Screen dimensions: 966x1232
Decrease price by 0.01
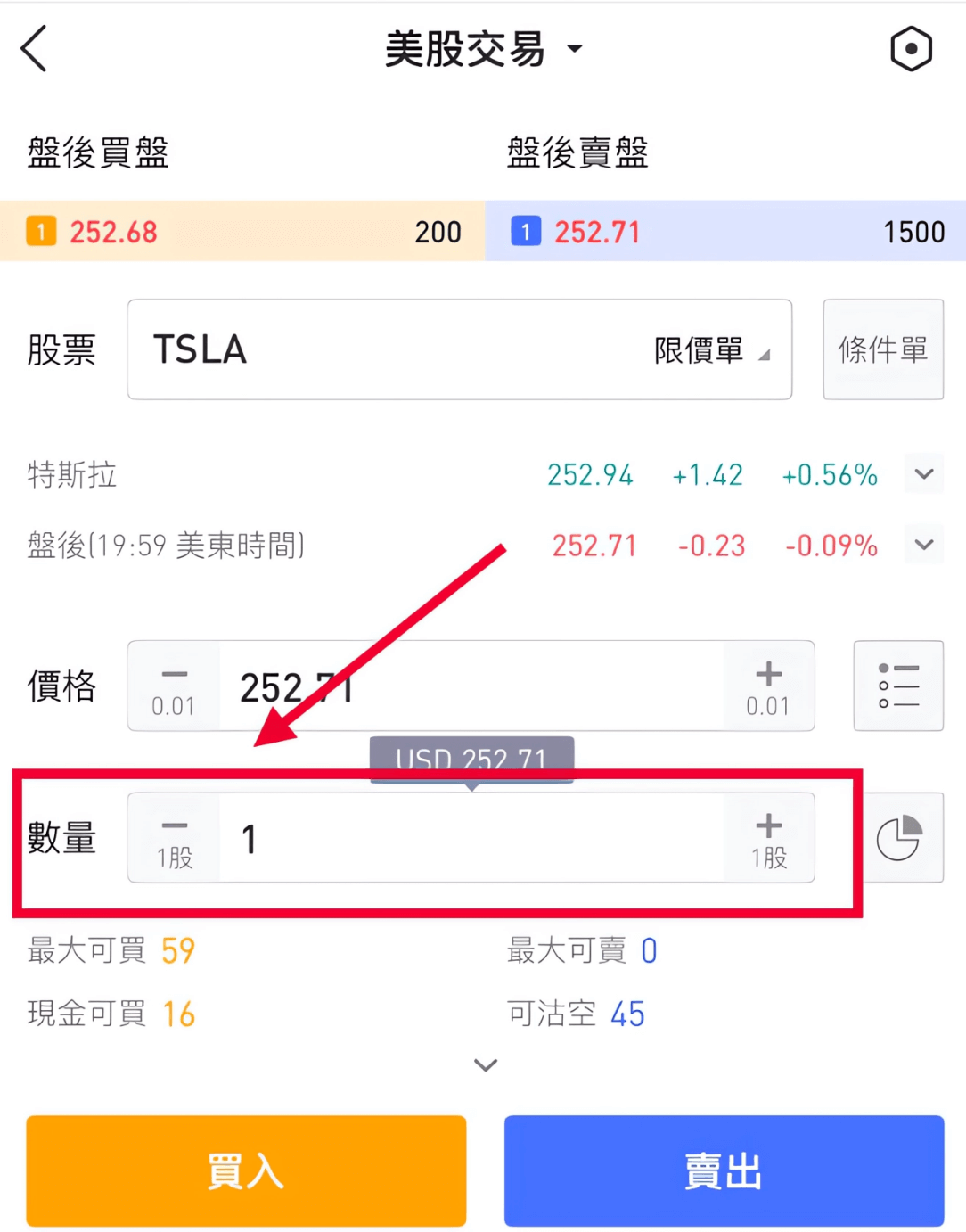174,686
